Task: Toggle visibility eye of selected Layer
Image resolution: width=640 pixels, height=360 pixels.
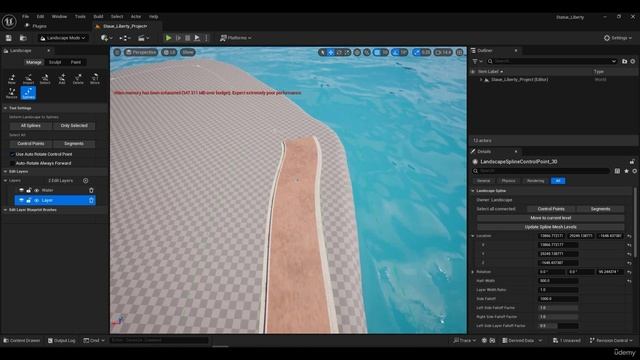Action: tap(36, 200)
